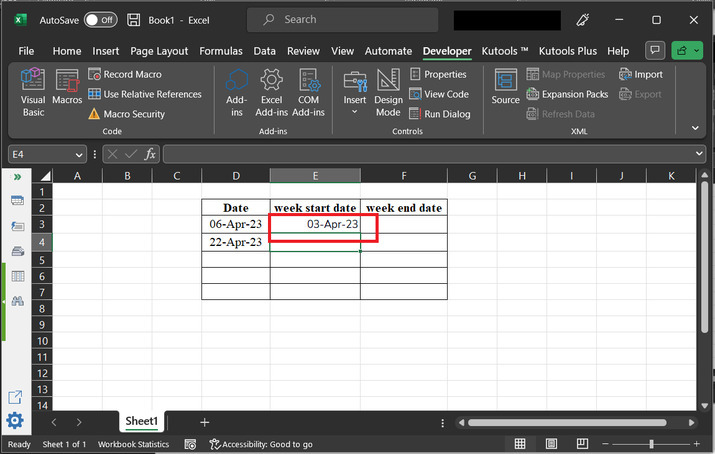Viewport: 715px width, 454px height.
Task: Select the Sheet1 tab
Action: click(142, 422)
